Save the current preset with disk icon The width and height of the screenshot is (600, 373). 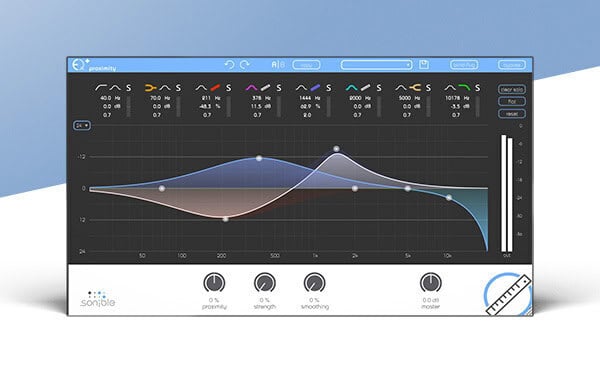[424, 65]
